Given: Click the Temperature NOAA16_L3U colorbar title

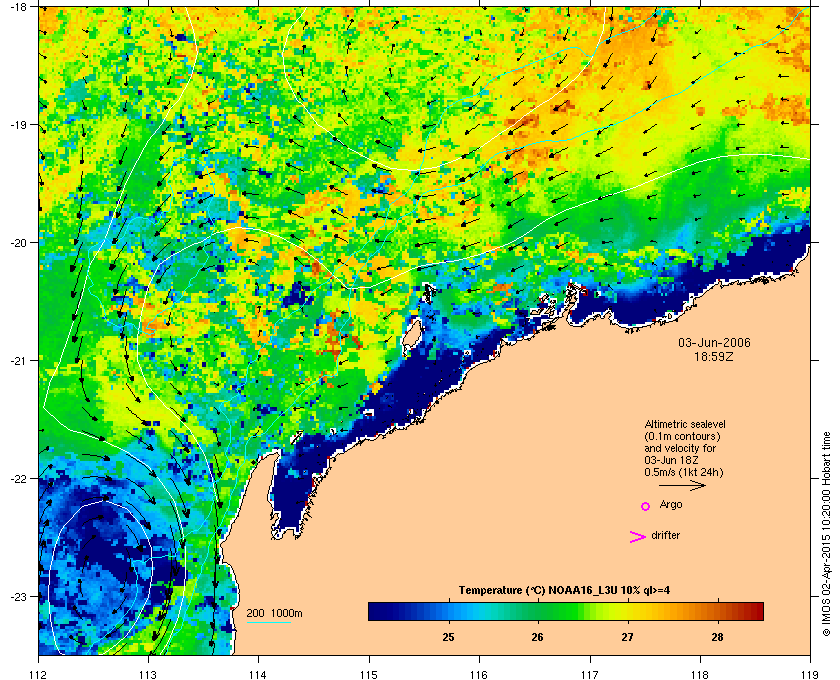Looking at the screenshot, I should pyautogui.click(x=564, y=591).
